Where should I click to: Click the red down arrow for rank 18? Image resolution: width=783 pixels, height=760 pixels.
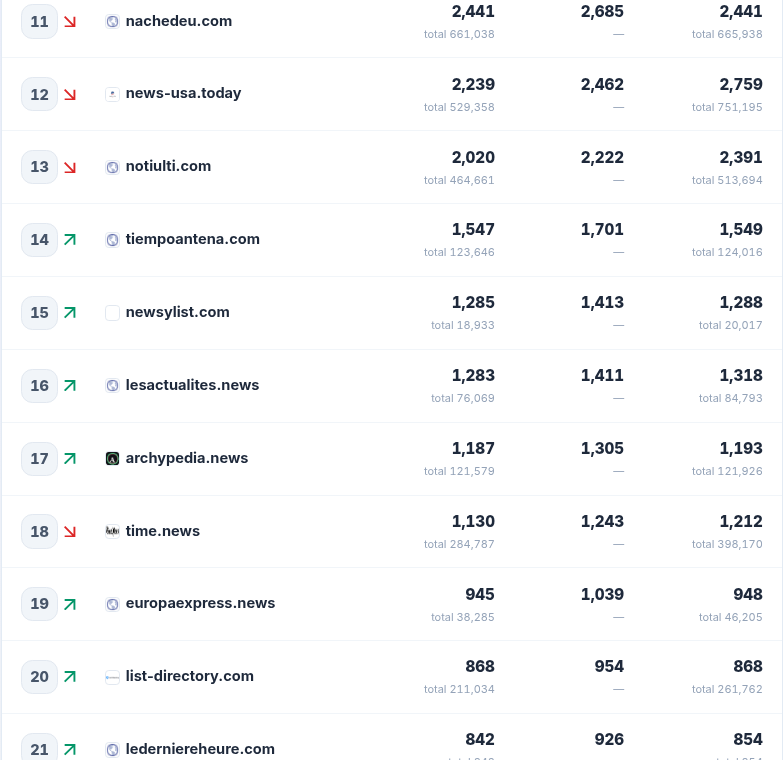pyautogui.click(x=70, y=531)
